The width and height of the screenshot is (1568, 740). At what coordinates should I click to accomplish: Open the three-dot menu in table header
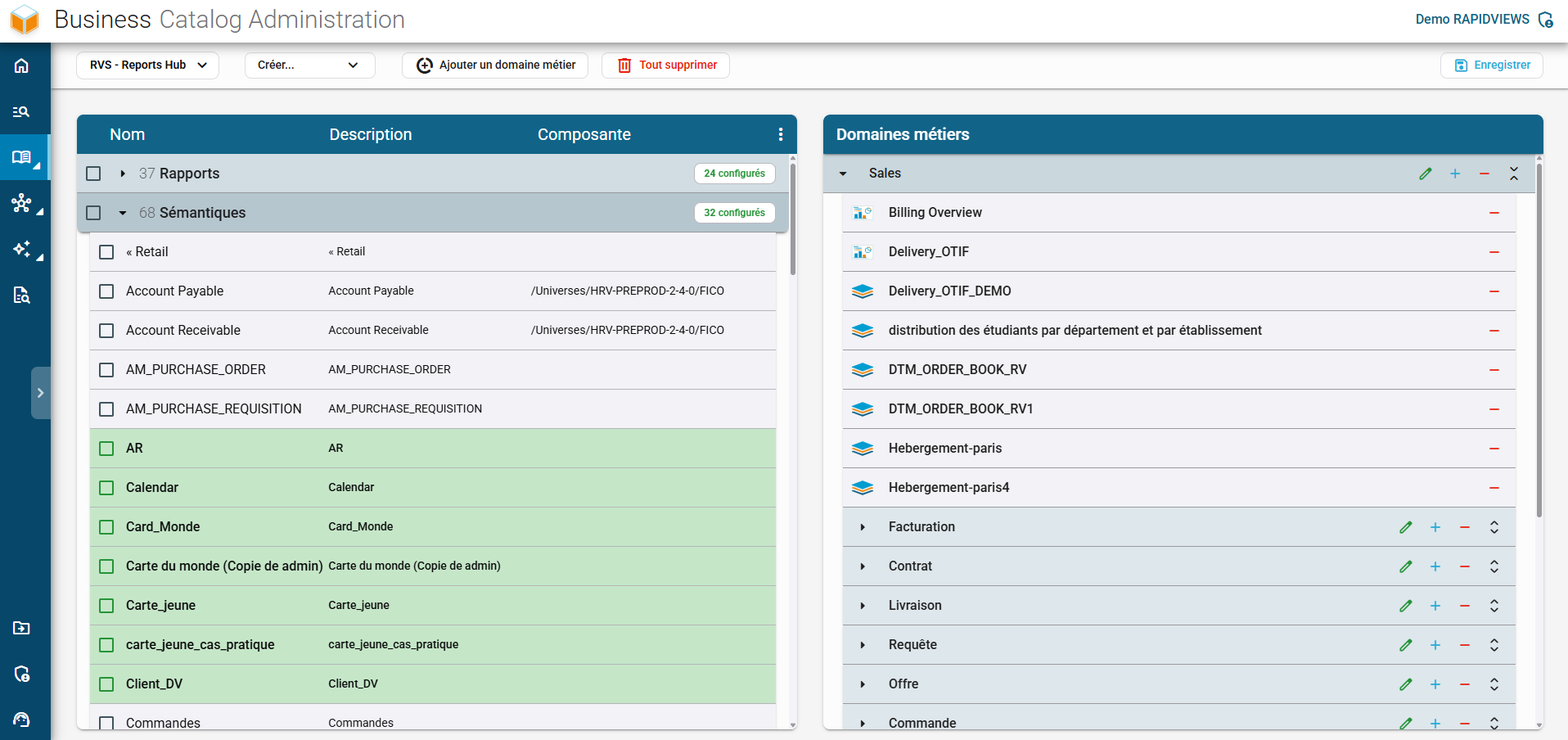click(x=781, y=134)
